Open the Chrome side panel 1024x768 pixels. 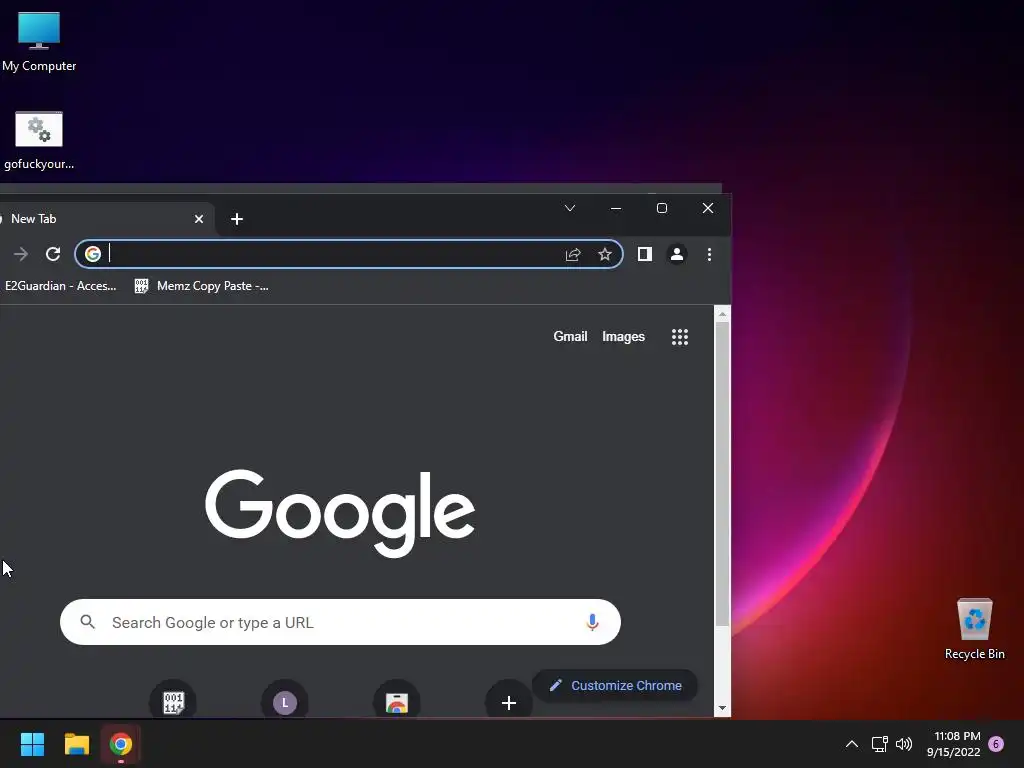click(x=645, y=254)
